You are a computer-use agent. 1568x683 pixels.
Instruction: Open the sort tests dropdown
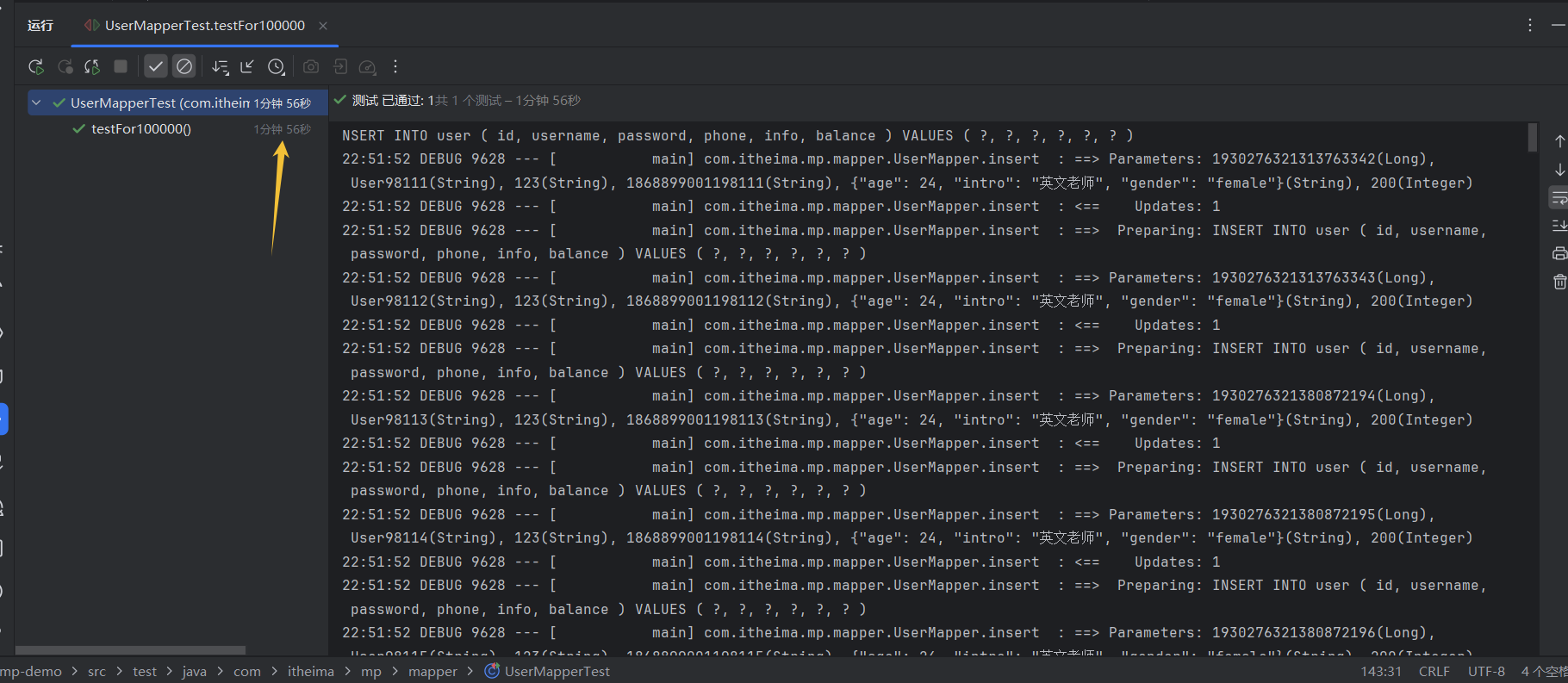220,66
